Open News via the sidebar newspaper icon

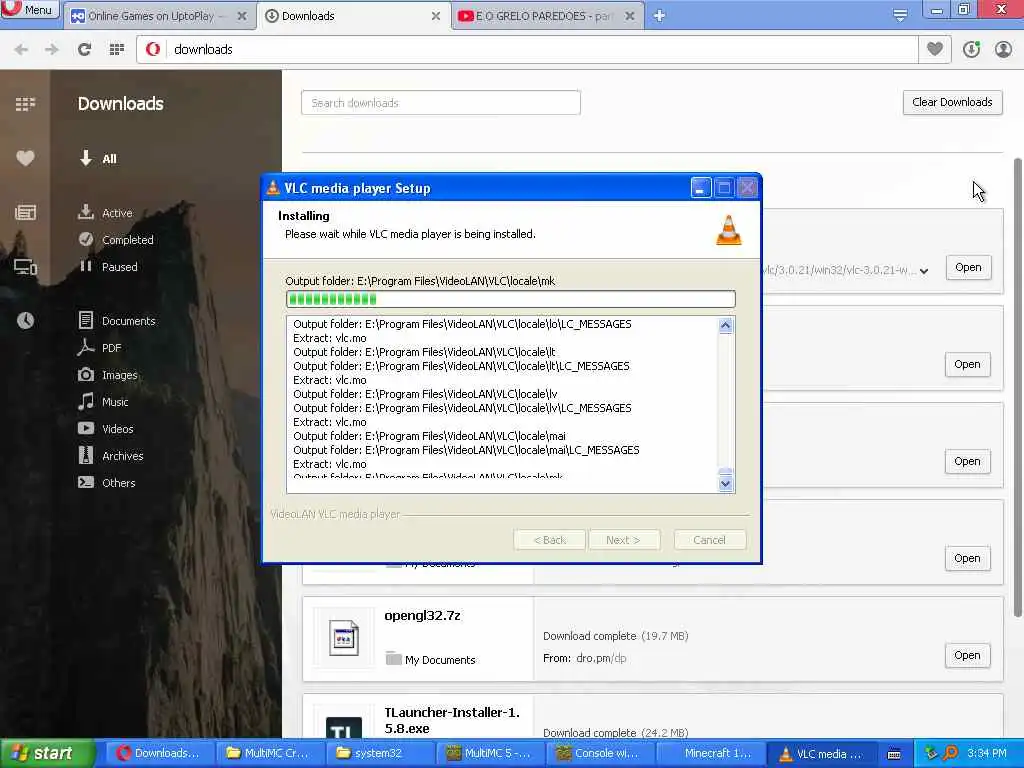[x=25, y=212]
